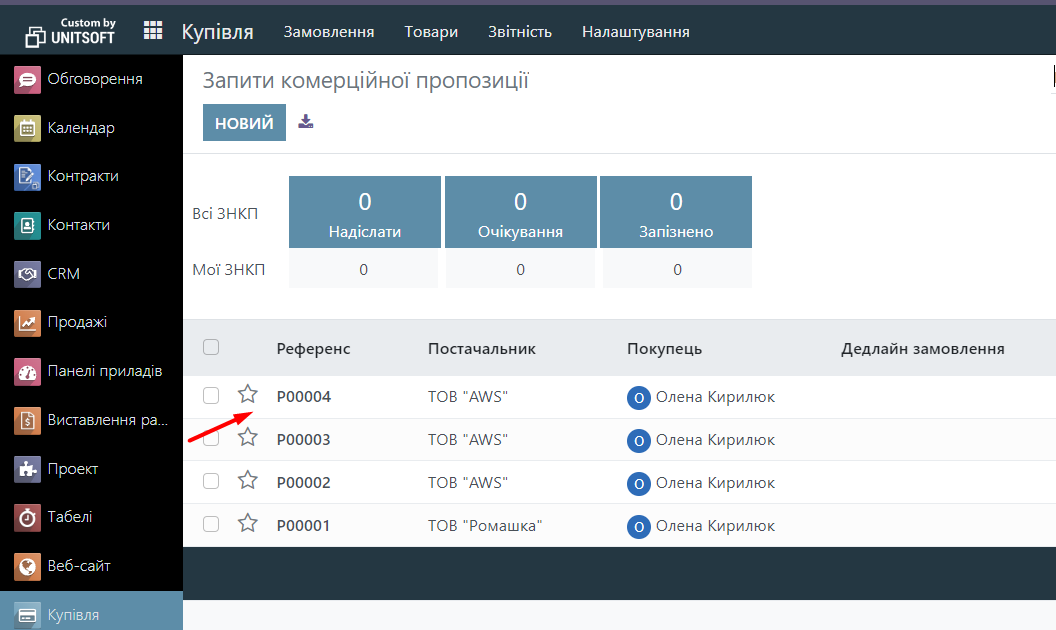
Task: Filter all RFQs by Надіслати card
Action: (365, 212)
